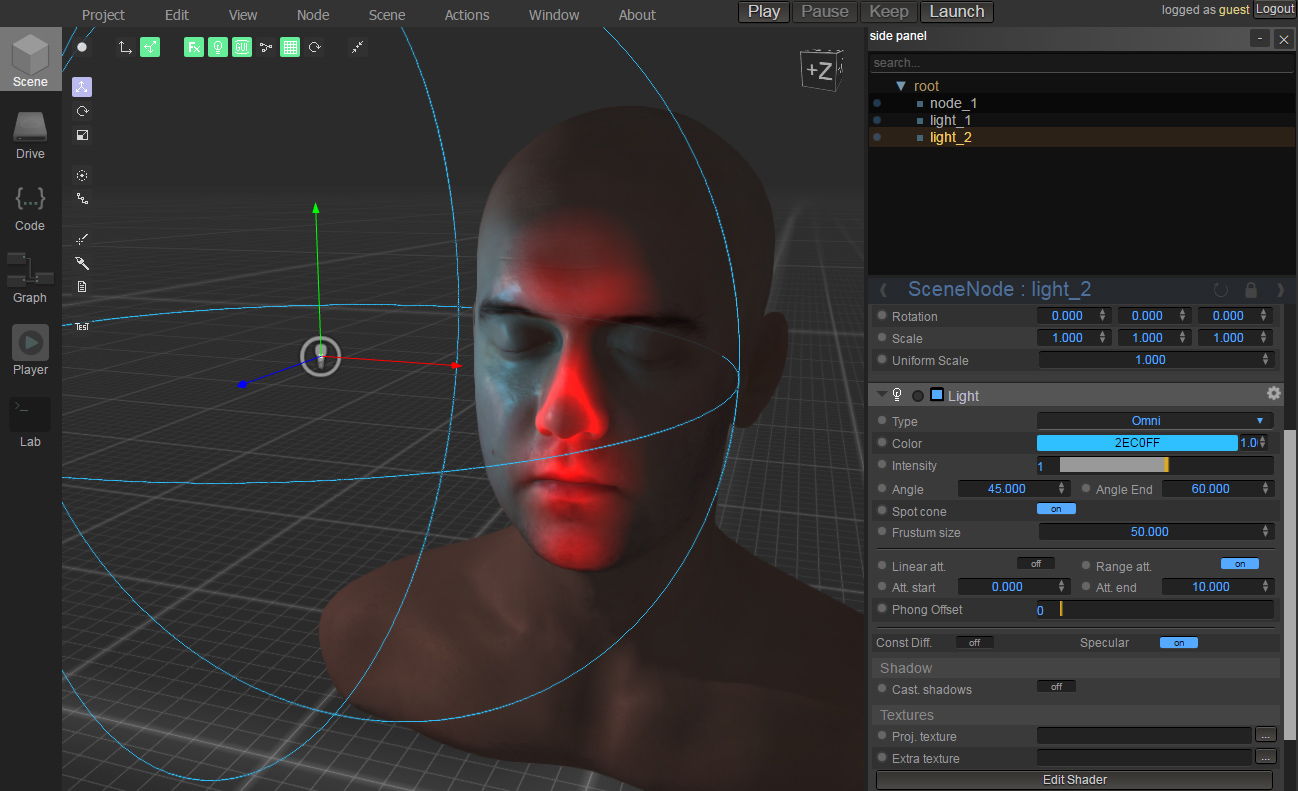Toggle Const Diff. switch
The width and height of the screenshot is (1298, 791).
point(975,643)
